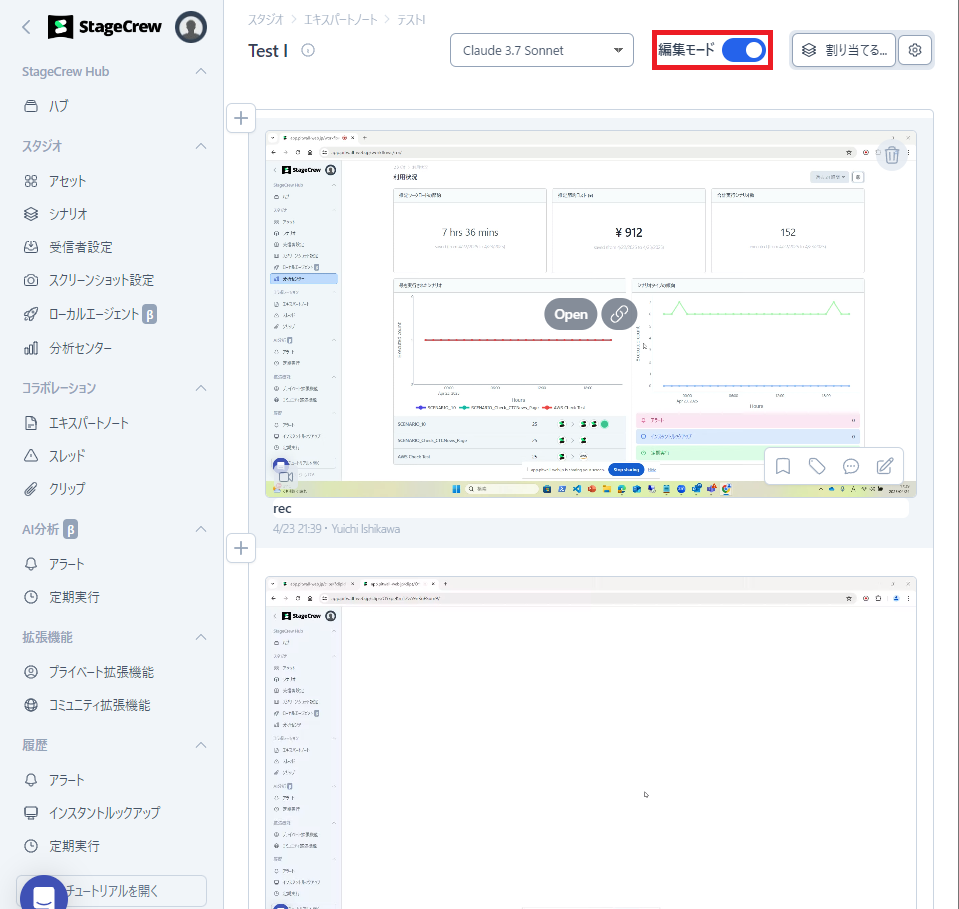
Task: Open the Claude 3.7 Sonnet model dropdown
Action: (542, 50)
